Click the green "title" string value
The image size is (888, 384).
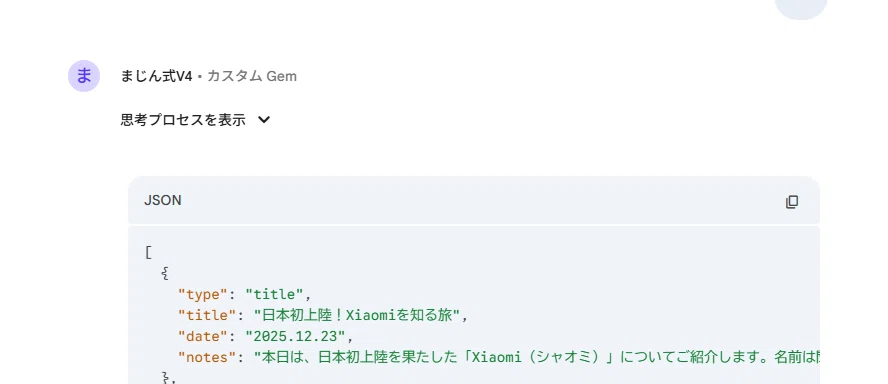(x=275, y=295)
